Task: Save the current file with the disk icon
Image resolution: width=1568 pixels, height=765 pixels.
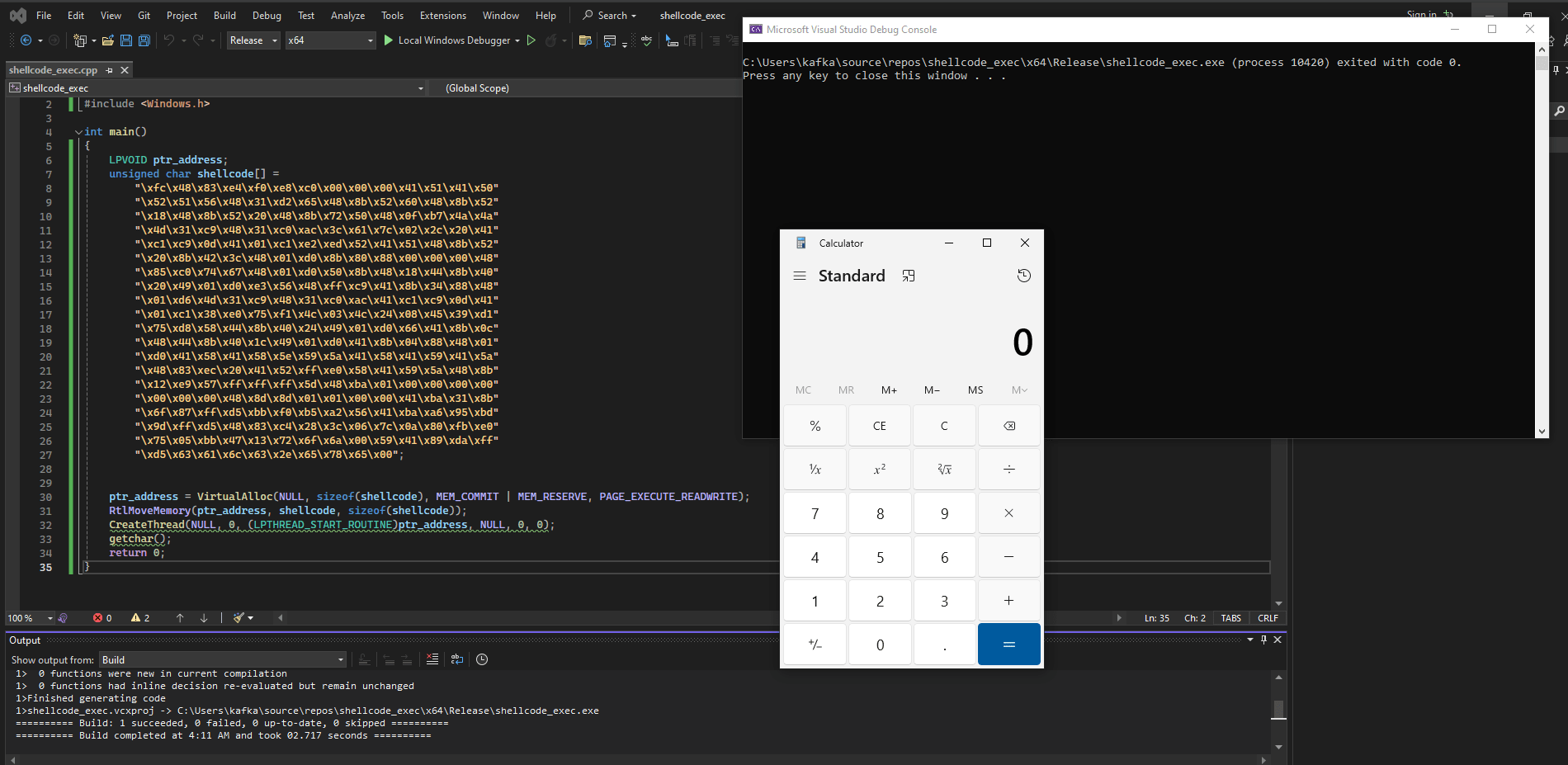Action: (x=126, y=40)
